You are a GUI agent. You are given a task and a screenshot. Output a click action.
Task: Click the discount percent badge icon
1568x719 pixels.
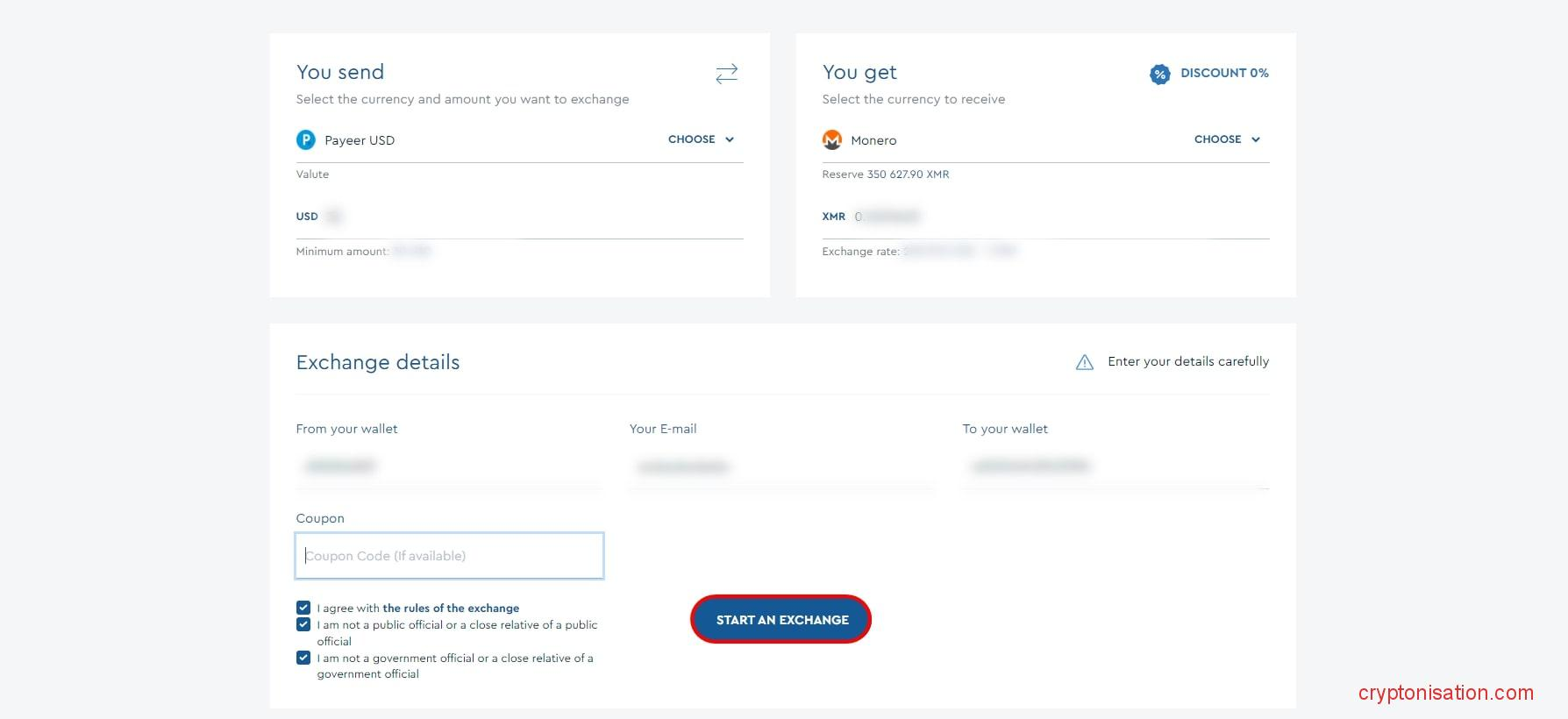1159,75
